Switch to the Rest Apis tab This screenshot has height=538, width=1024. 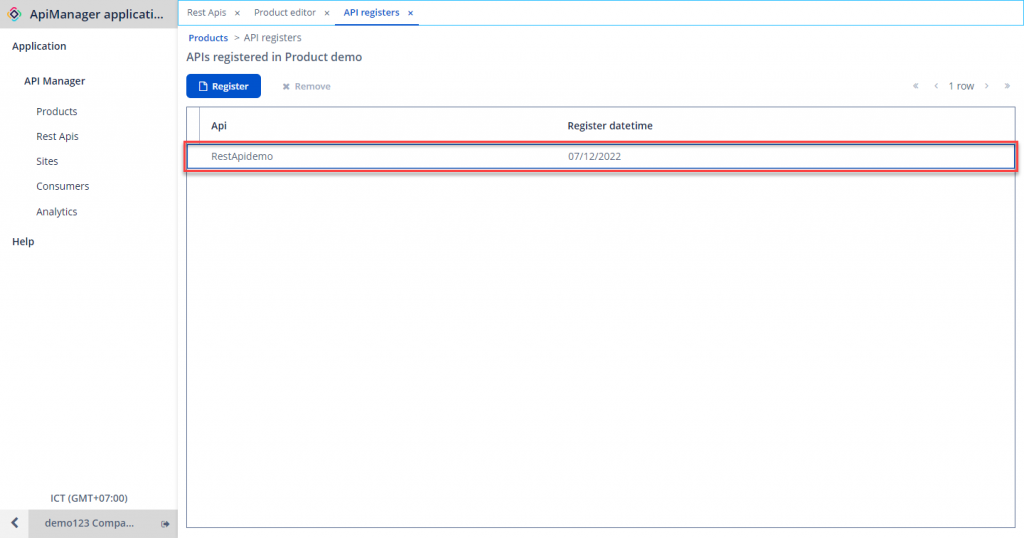206,13
